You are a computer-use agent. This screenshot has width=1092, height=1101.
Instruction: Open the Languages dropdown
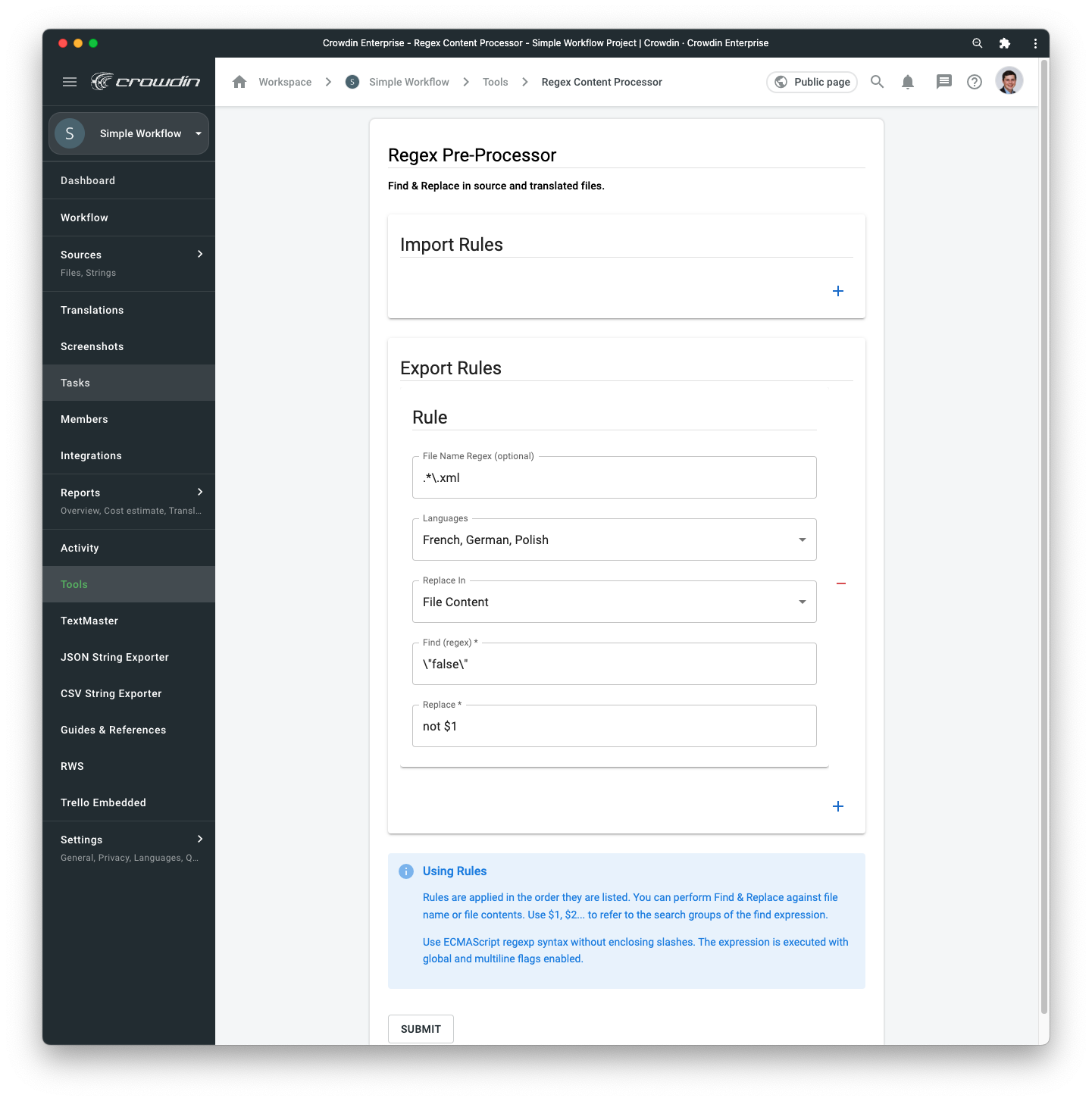(615, 540)
